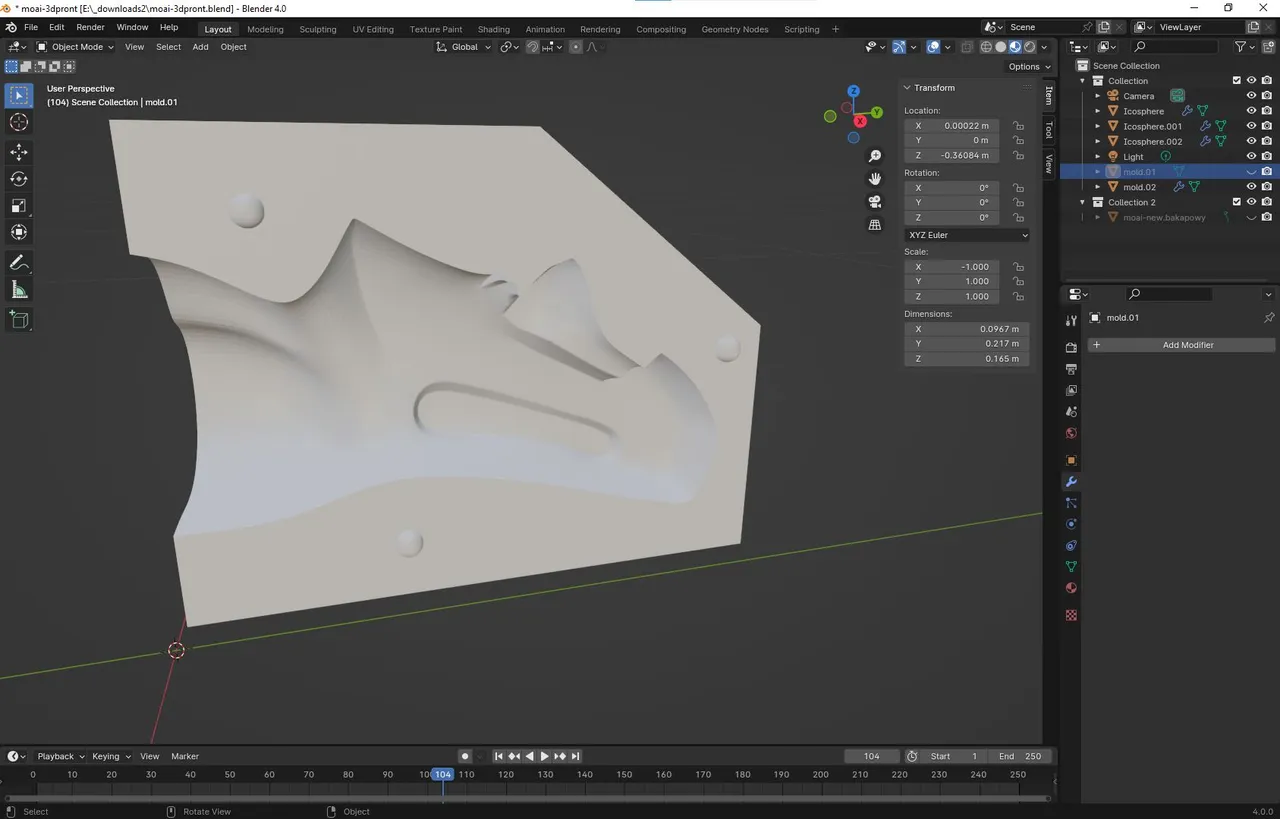
Task: Hide mold.02 in the viewport
Action: 1251,187
